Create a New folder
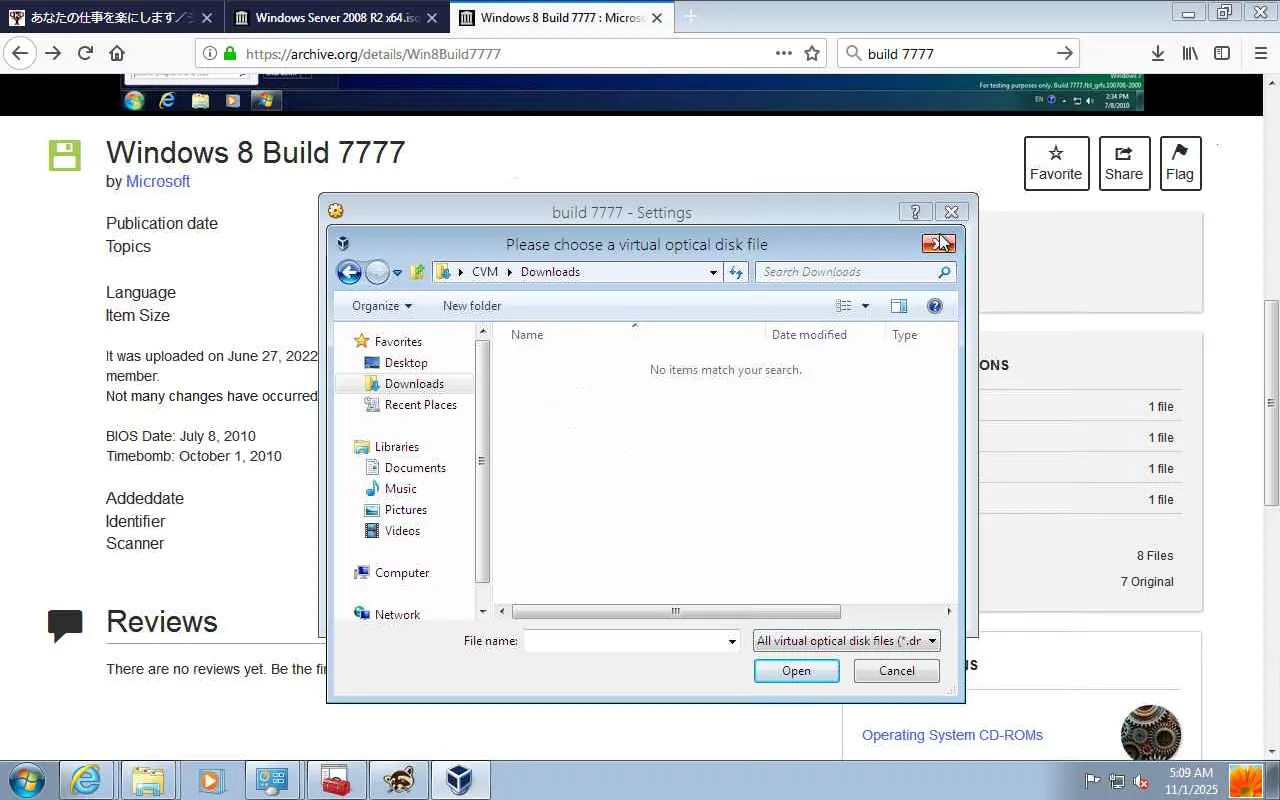Screen dimensions: 1280x800 pos(472,306)
